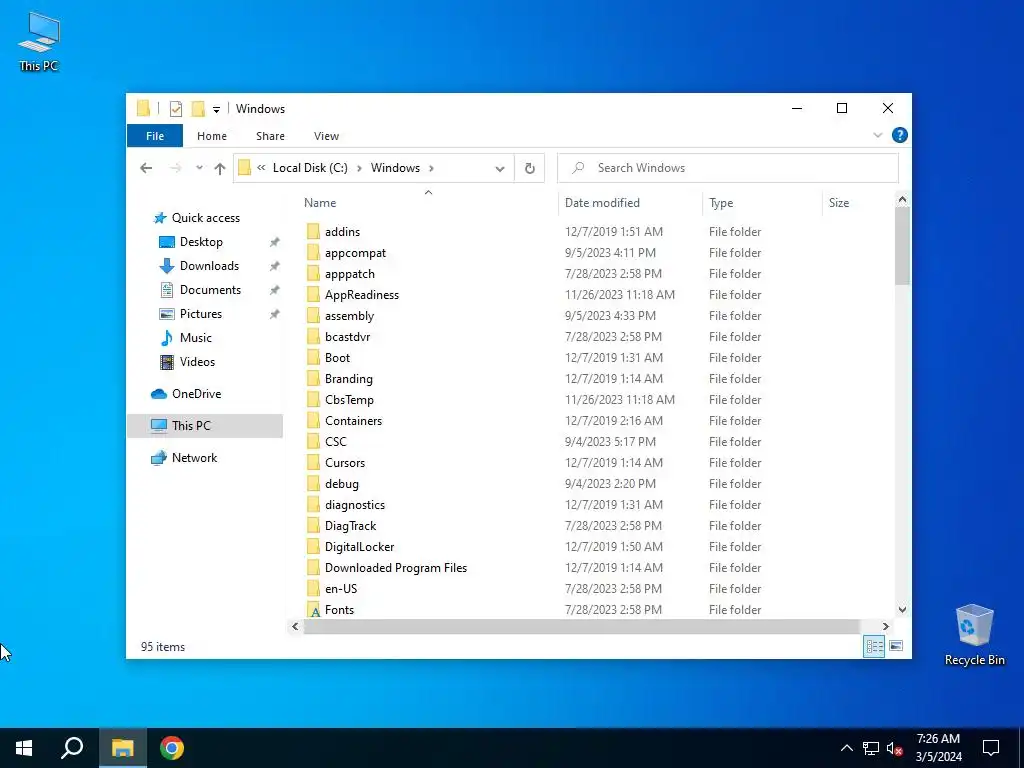The image size is (1024, 768).
Task: Select the Branding folder
Action: (349, 379)
